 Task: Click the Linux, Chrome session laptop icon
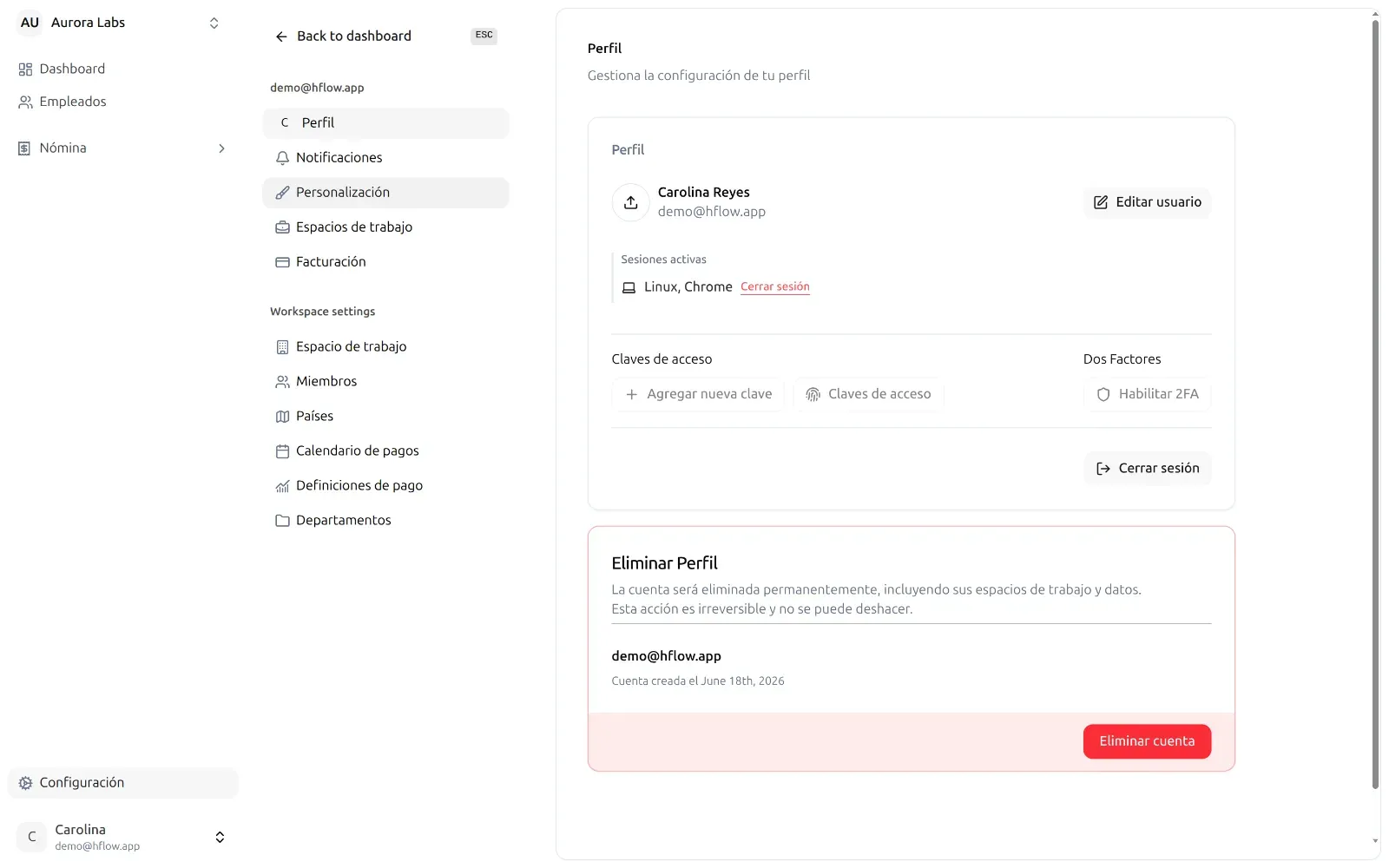[x=629, y=287]
